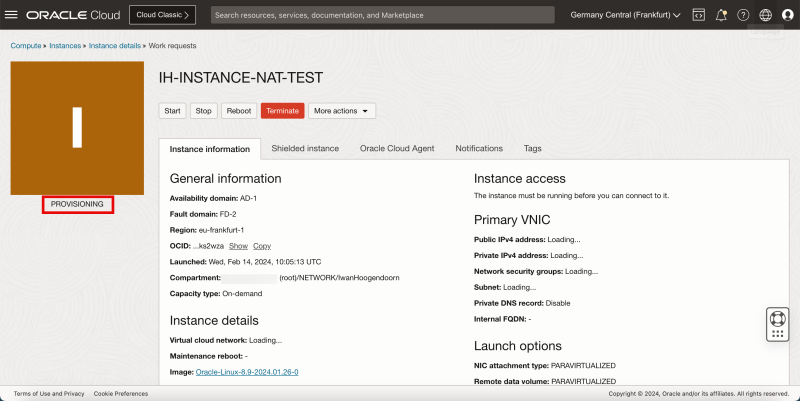Click the Stop button
This screenshot has width=800, height=401.
coord(203,111)
